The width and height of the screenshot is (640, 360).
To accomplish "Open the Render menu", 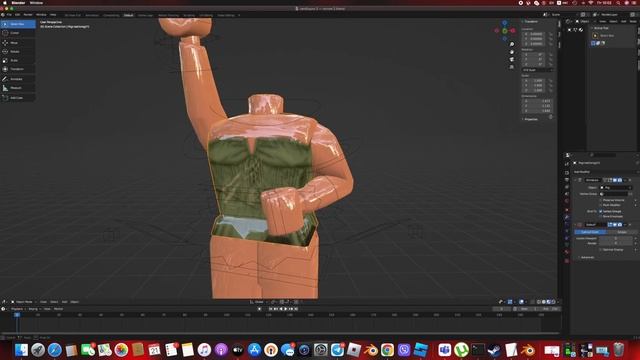I will click(28, 15).
